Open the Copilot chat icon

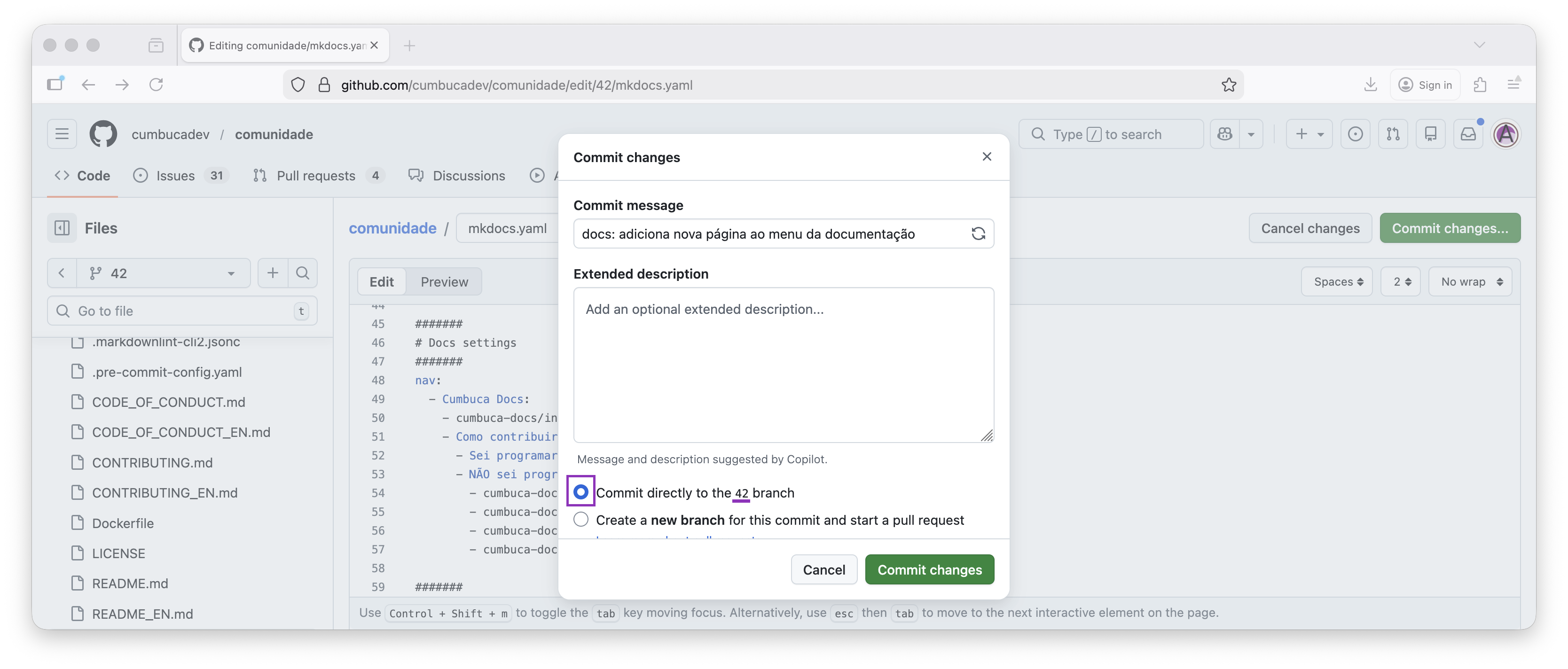point(1225,134)
